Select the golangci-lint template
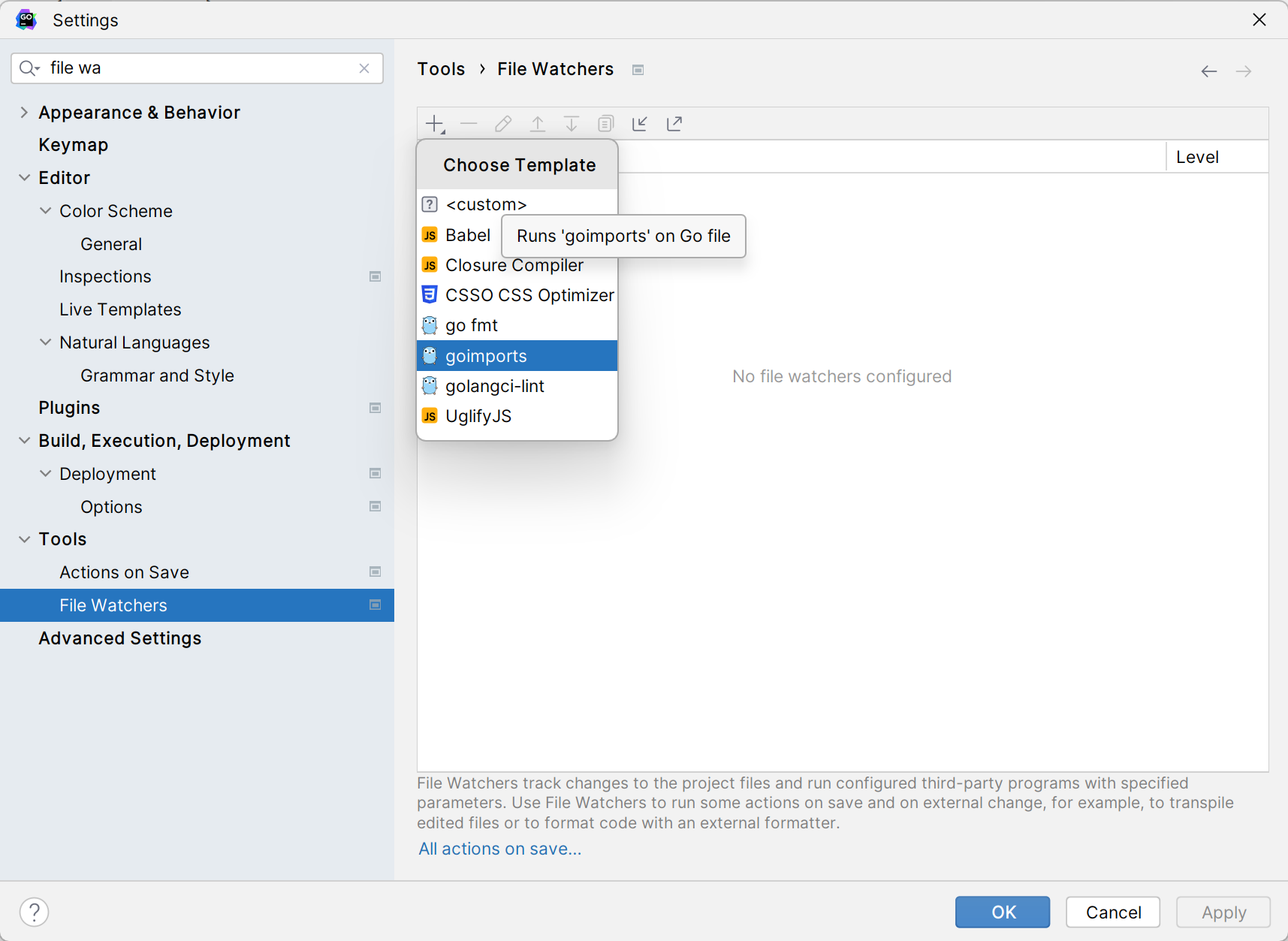The width and height of the screenshot is (1288, 941). pos(494,386)
